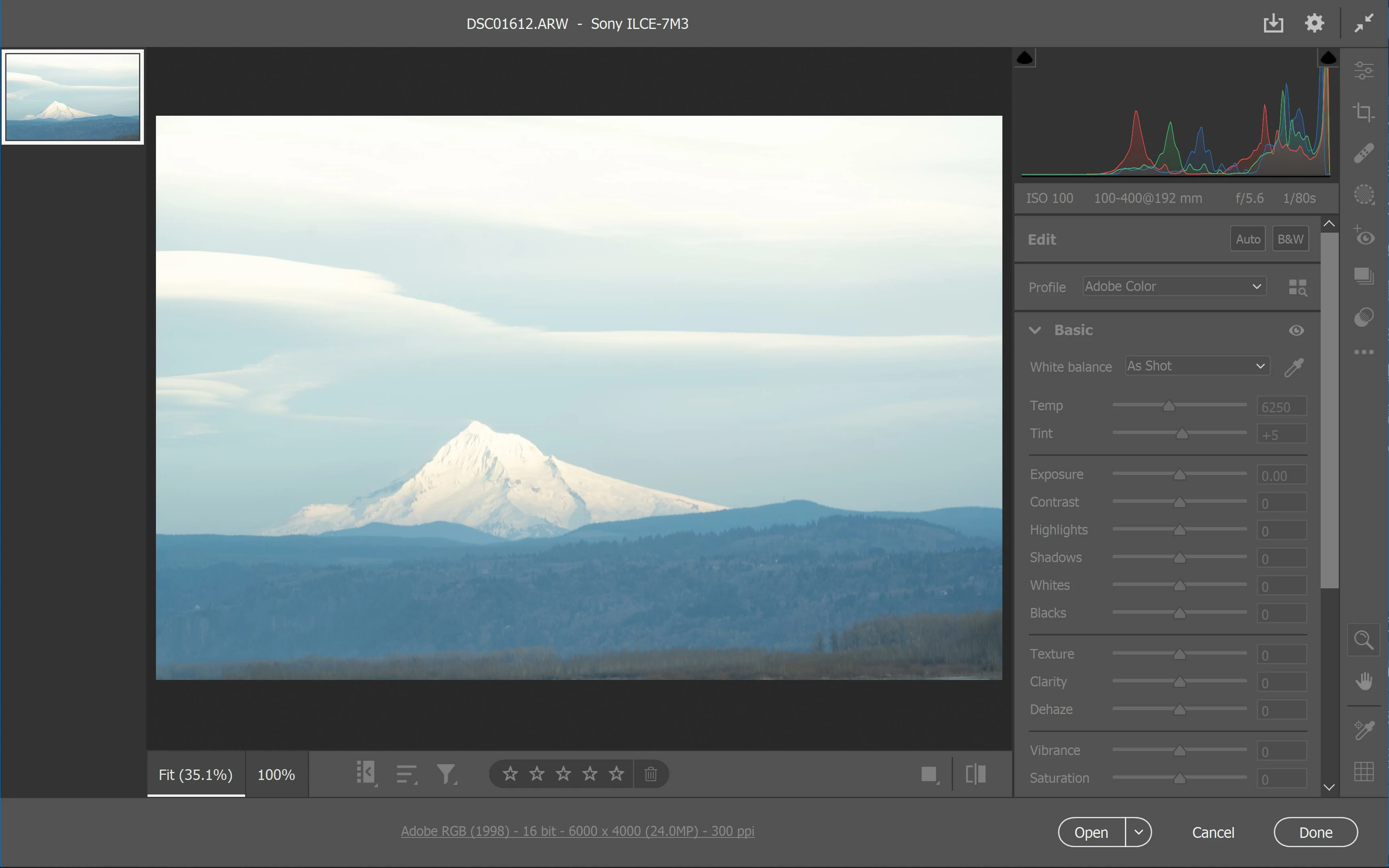Click the White Balance eyedropper
The height and width of the screenshot is (868, 1389).
[1294, 367]
